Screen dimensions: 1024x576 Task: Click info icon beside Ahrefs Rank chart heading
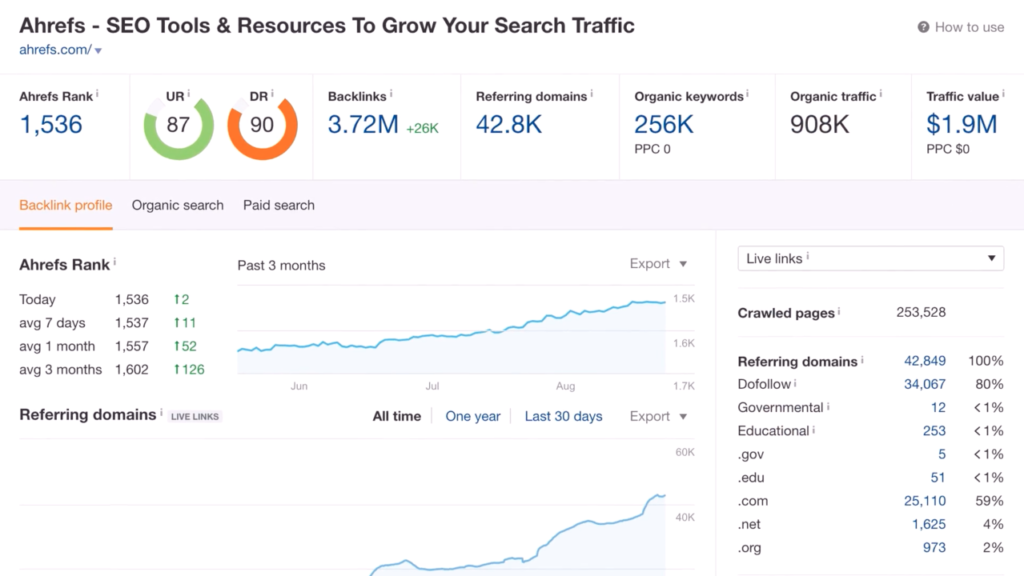pyautogui.click(x=115, y=262)
